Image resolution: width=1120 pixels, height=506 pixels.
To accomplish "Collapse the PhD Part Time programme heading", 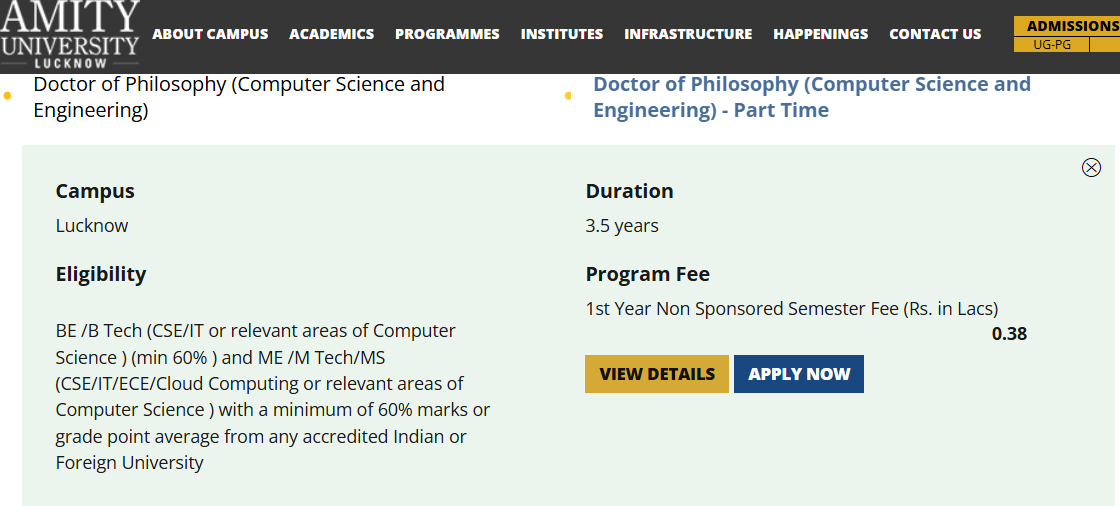I will click(811, 97).
